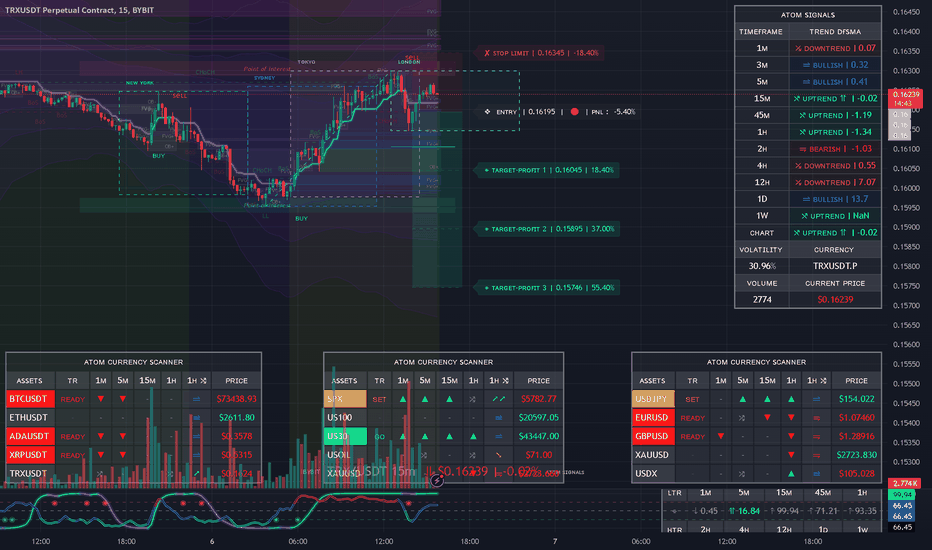Click the SPX price $5782.77
The width and height of the screenshot is (932, 550).
click(x=539, y=399)
